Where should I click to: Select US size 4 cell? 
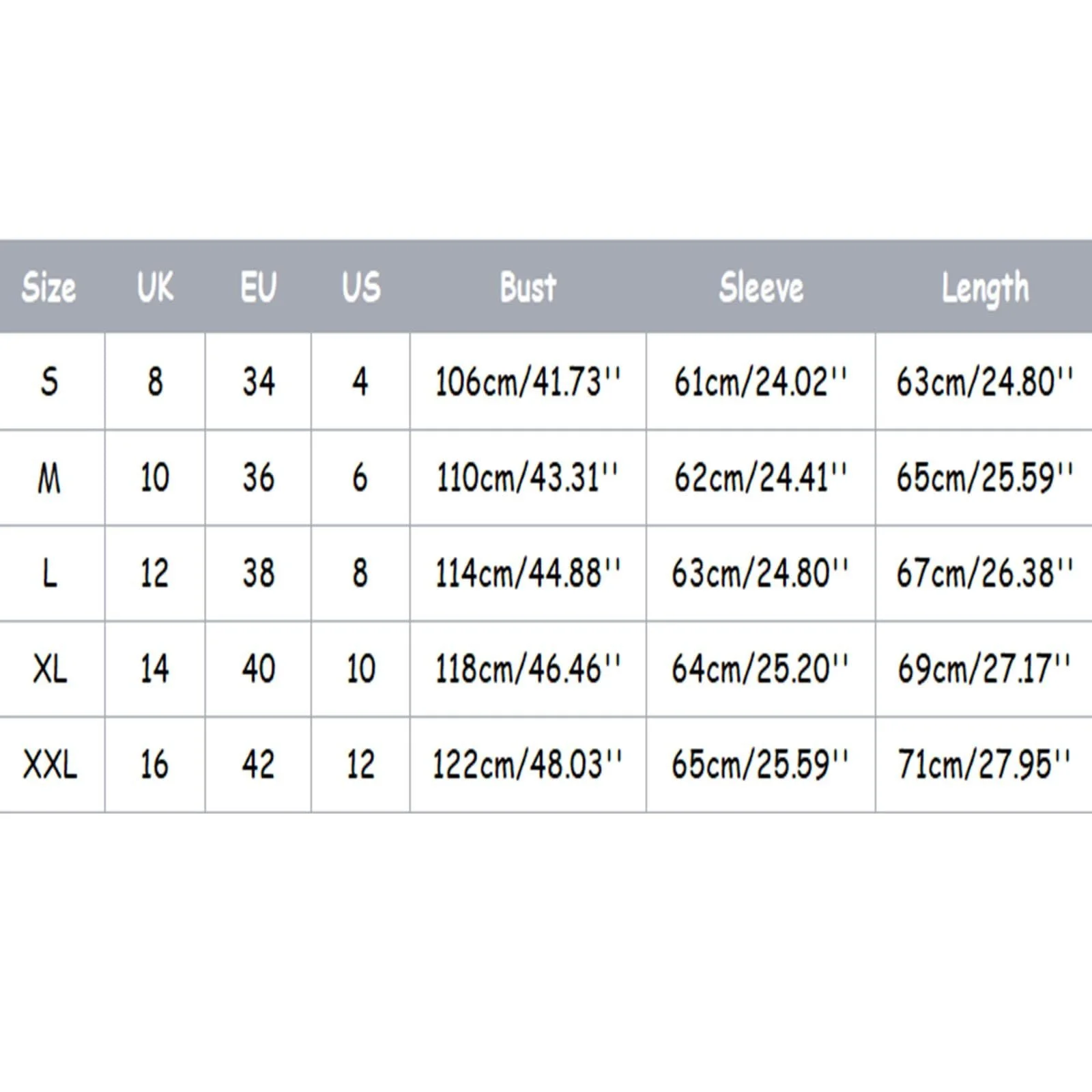[x=360, y=382]
